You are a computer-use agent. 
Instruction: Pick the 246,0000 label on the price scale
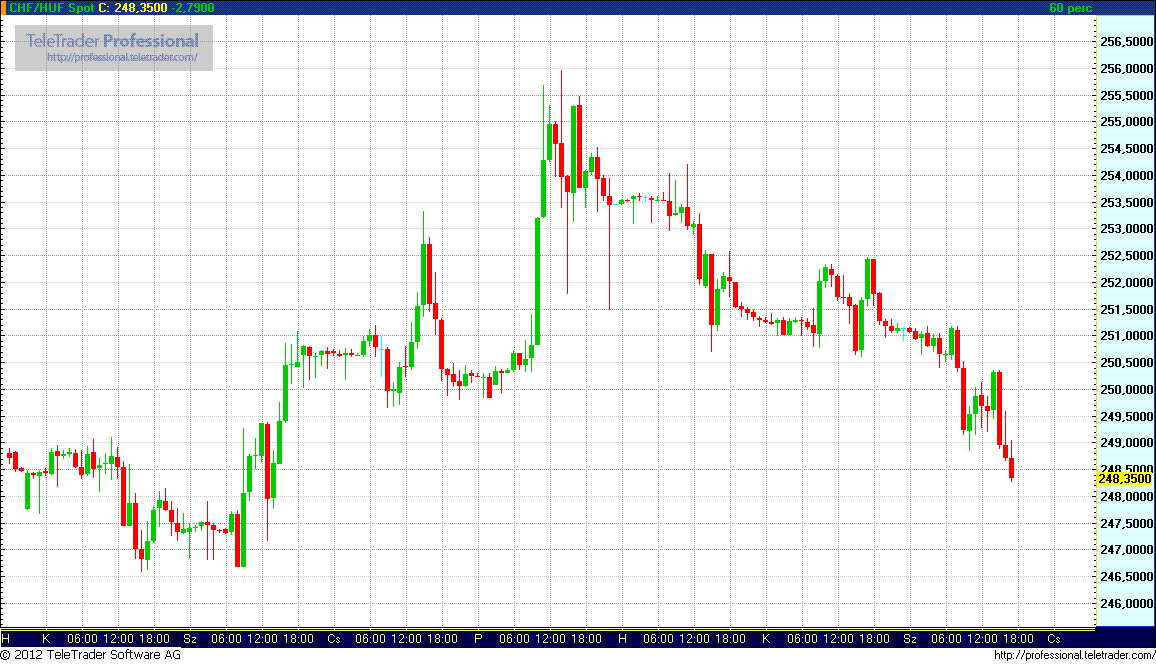(1125, 604)
